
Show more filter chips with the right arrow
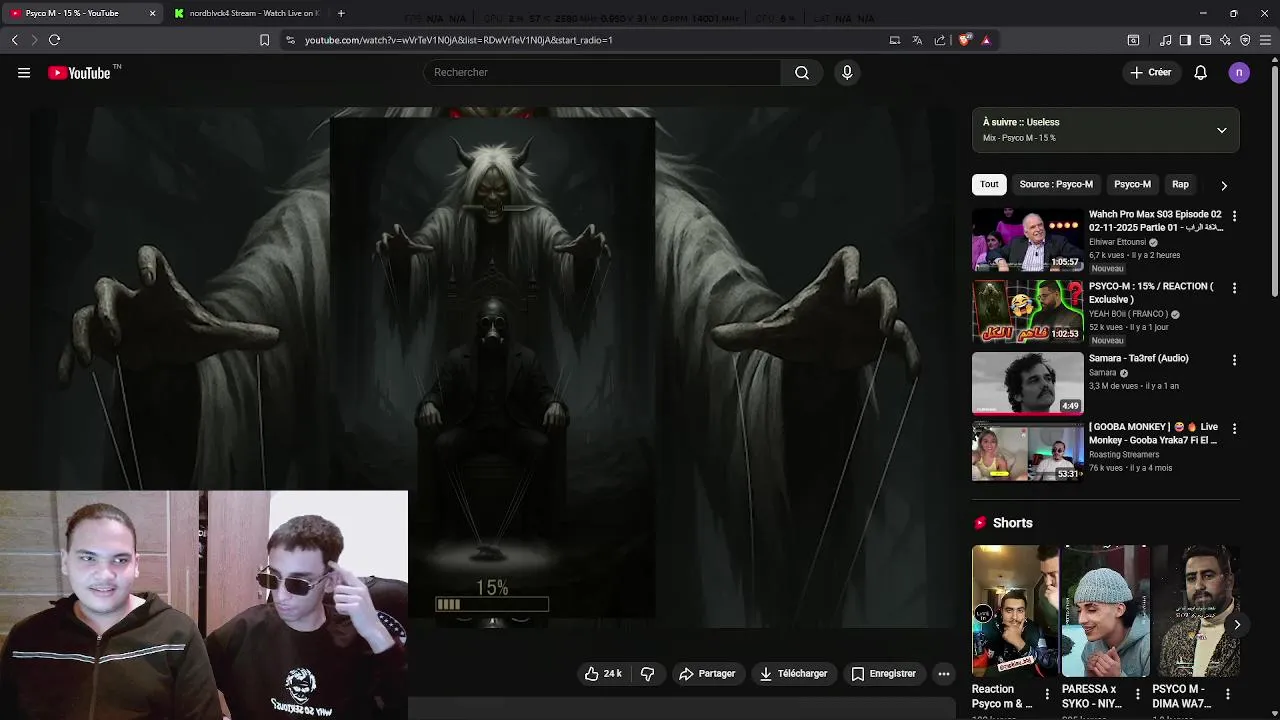[1223, 185]
